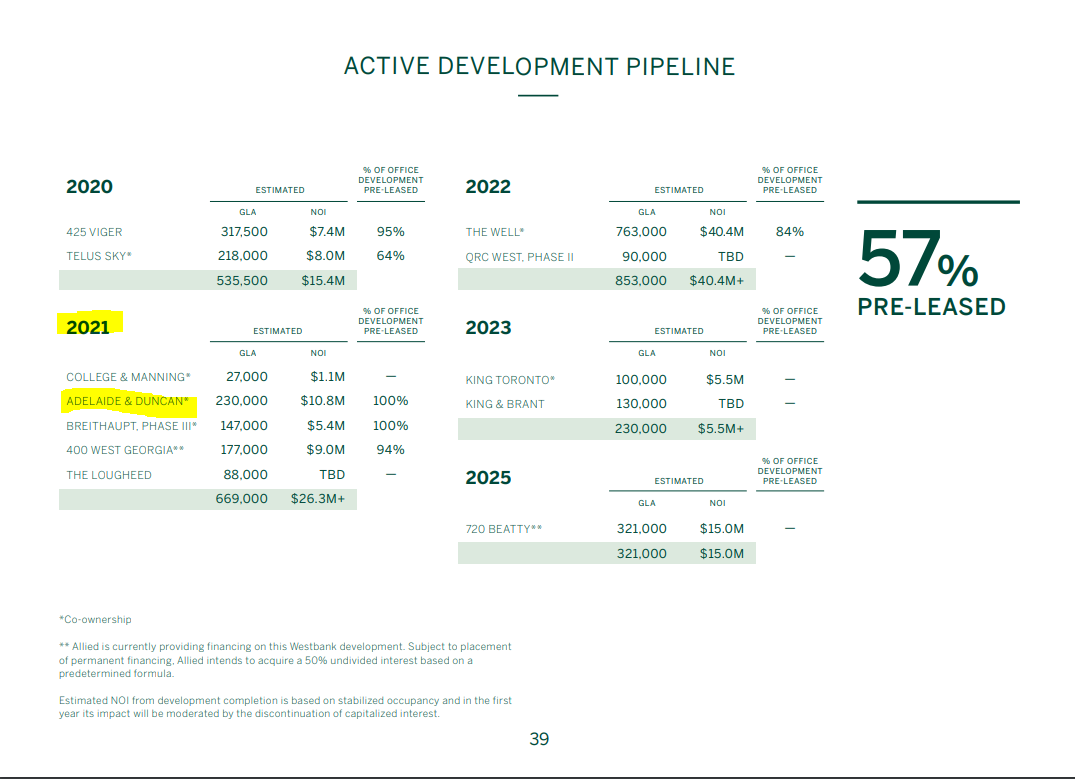Click The Well GLA value 763,000
Screen dimensions: 1075x779
click(640, 232)
